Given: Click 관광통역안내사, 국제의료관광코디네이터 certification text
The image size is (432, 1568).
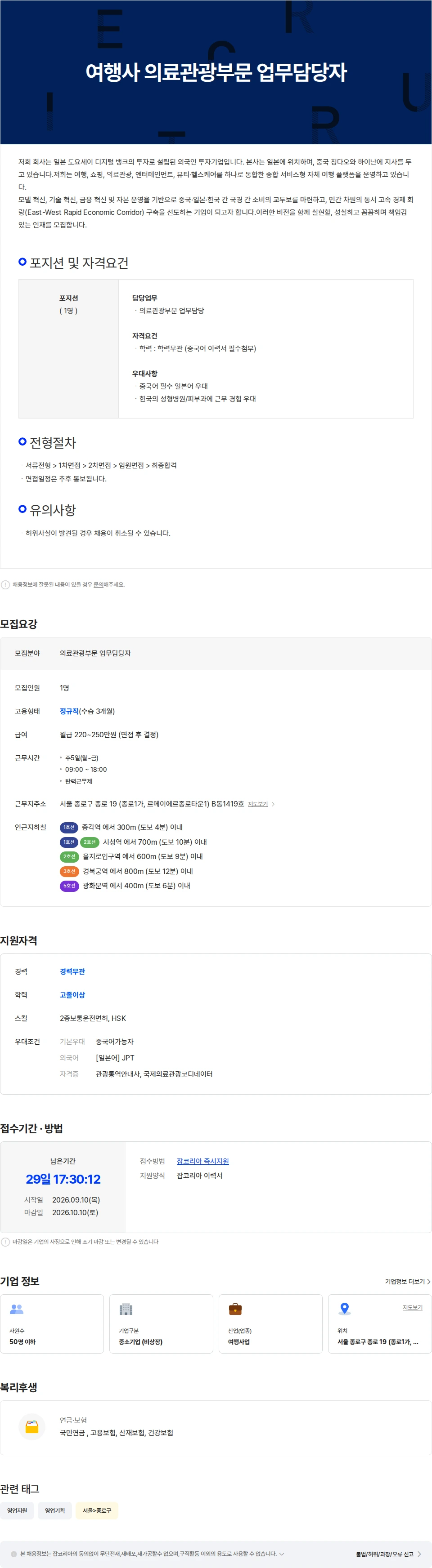Looking at the screenshot, I should click(154, 1074).
